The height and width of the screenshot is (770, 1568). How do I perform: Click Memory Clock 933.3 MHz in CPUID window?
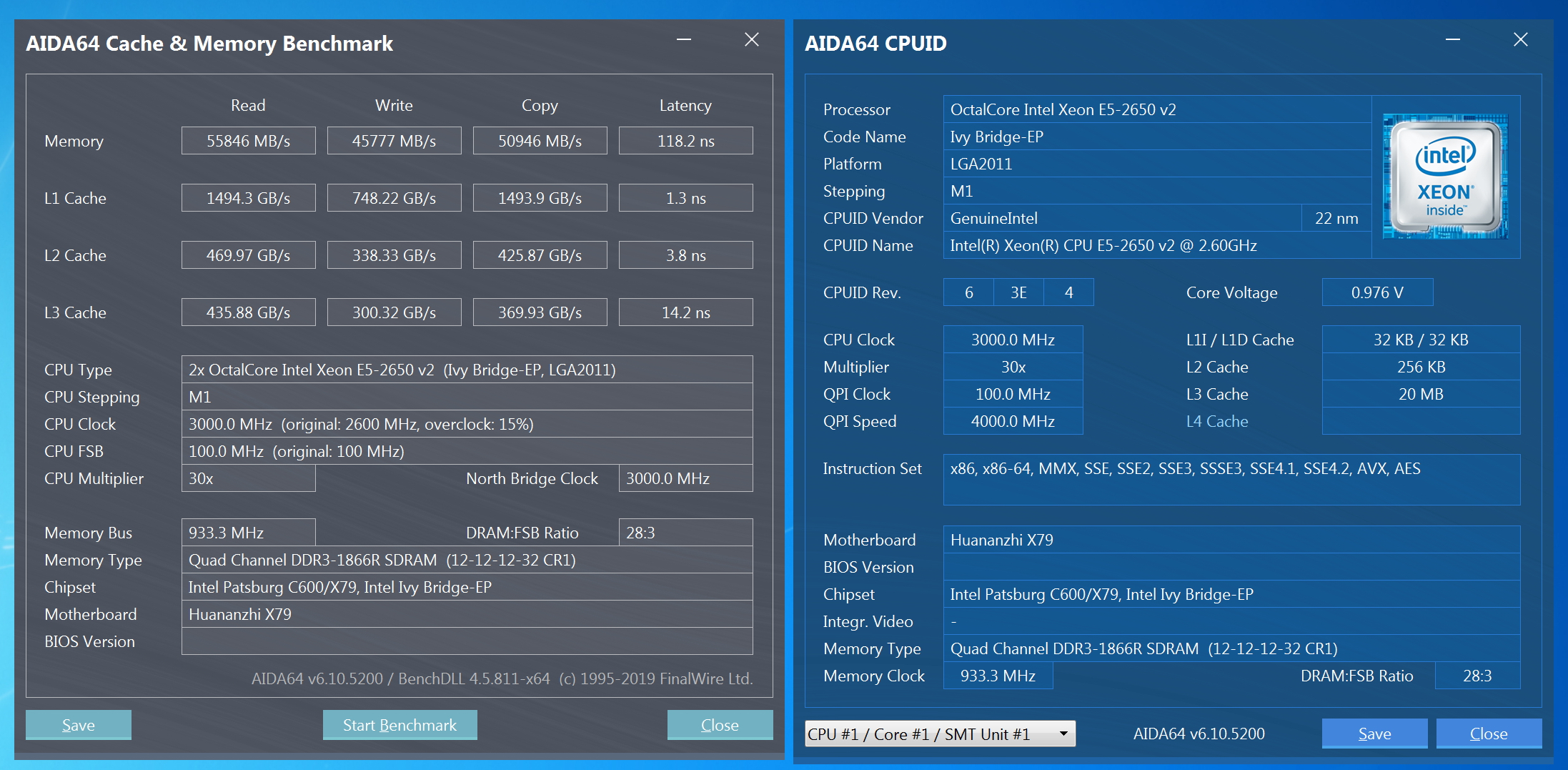point(998,676)
